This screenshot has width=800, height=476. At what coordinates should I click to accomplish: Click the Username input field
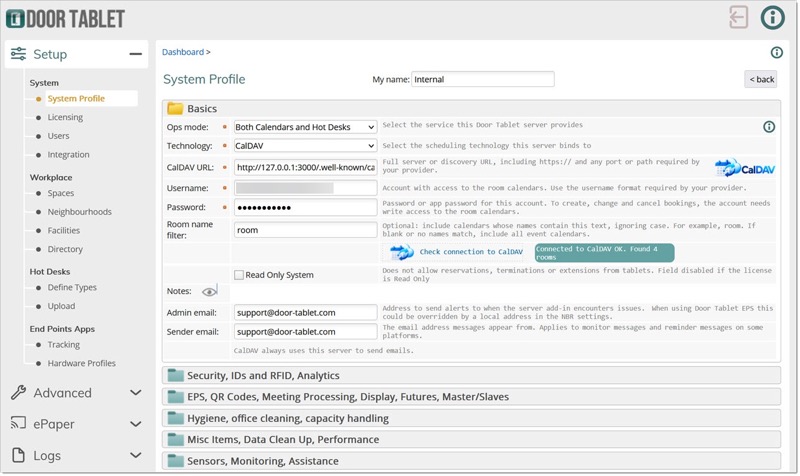[305, 188]
